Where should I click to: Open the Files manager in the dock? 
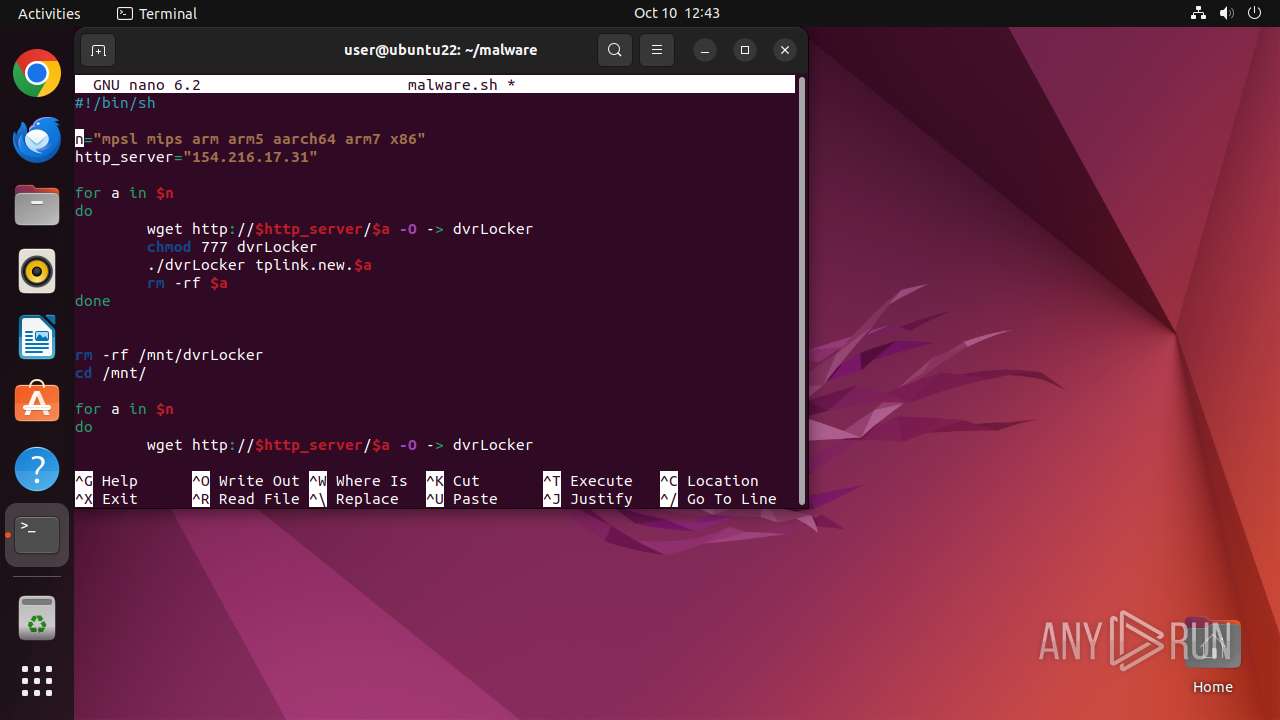click(x=37, y=205)
